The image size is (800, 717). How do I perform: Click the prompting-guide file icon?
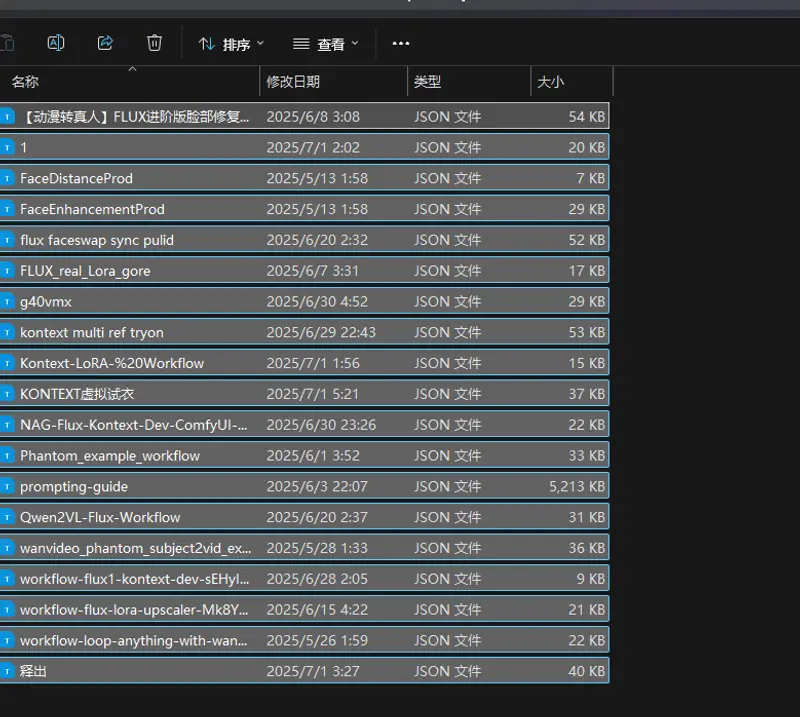[x=7, y=487]
